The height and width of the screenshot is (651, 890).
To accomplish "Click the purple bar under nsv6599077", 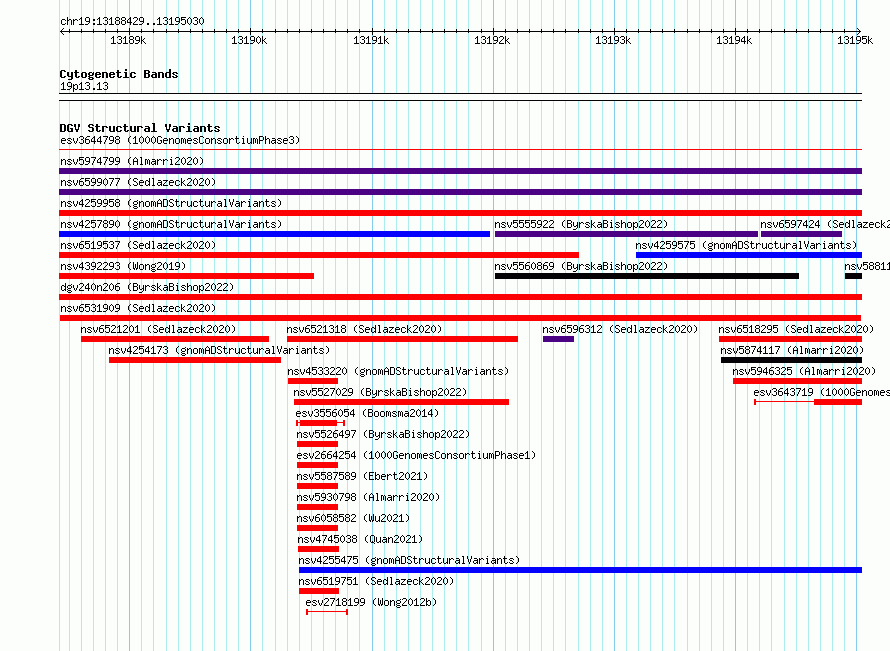I will tap(460, 192).
